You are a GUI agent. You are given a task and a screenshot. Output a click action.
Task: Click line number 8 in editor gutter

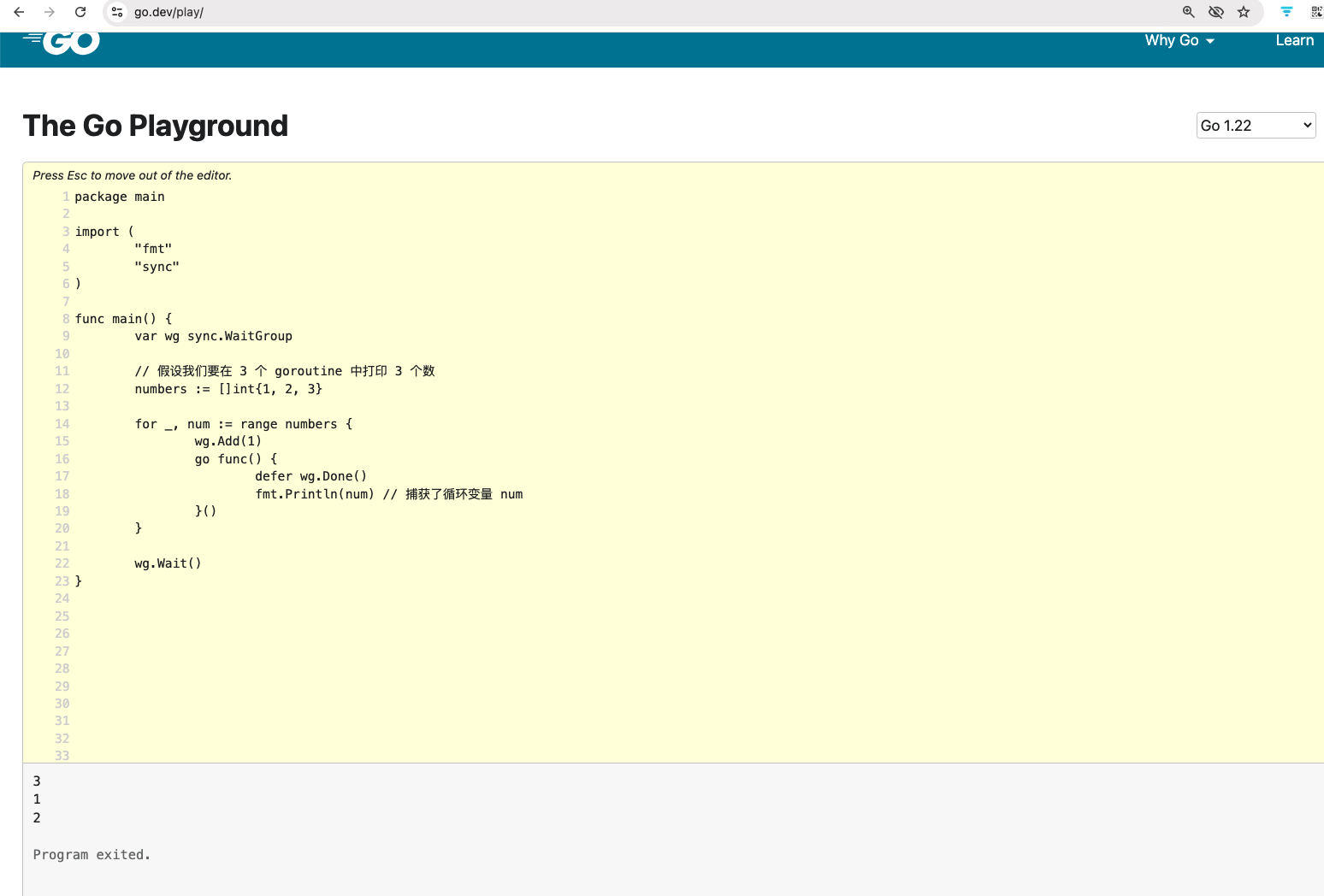pos(66,319)
